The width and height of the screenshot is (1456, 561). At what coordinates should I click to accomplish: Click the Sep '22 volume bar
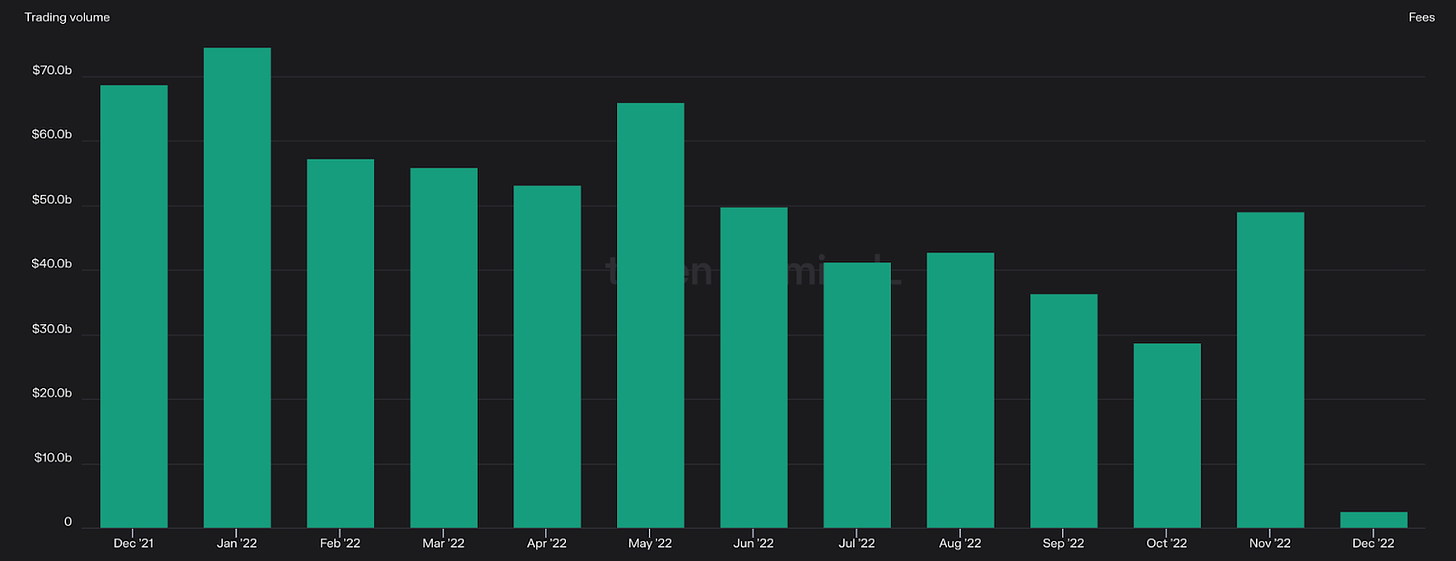click(x=1064, y=410)
